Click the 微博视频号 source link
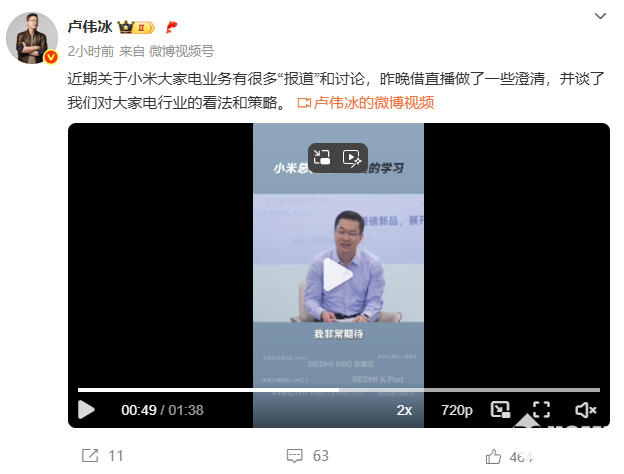 (x=181, y=51)
